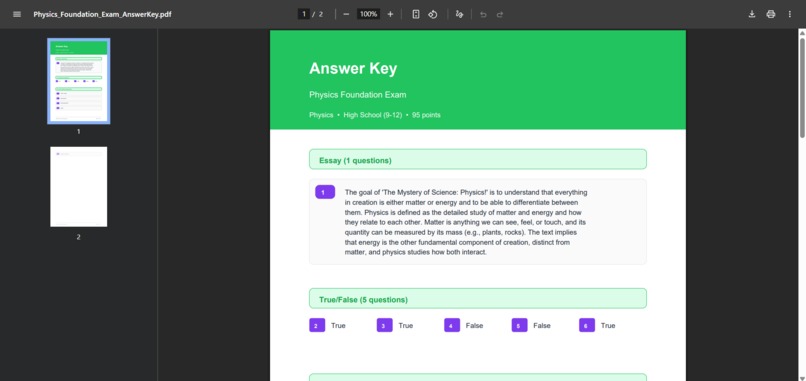Viewport: 806px width, 381px height.
Task: Select page 2 thumbnail
Action: (x=79, y=187)
